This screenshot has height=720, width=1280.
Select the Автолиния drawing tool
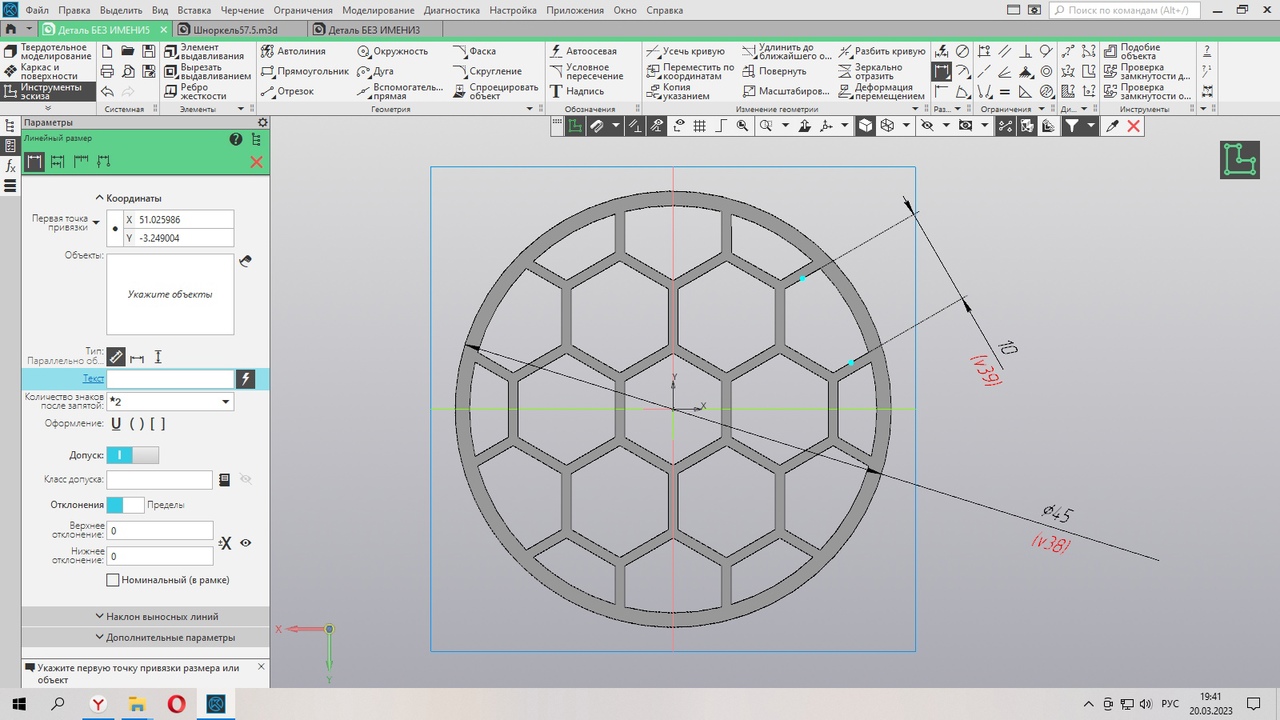pos(293,51)
